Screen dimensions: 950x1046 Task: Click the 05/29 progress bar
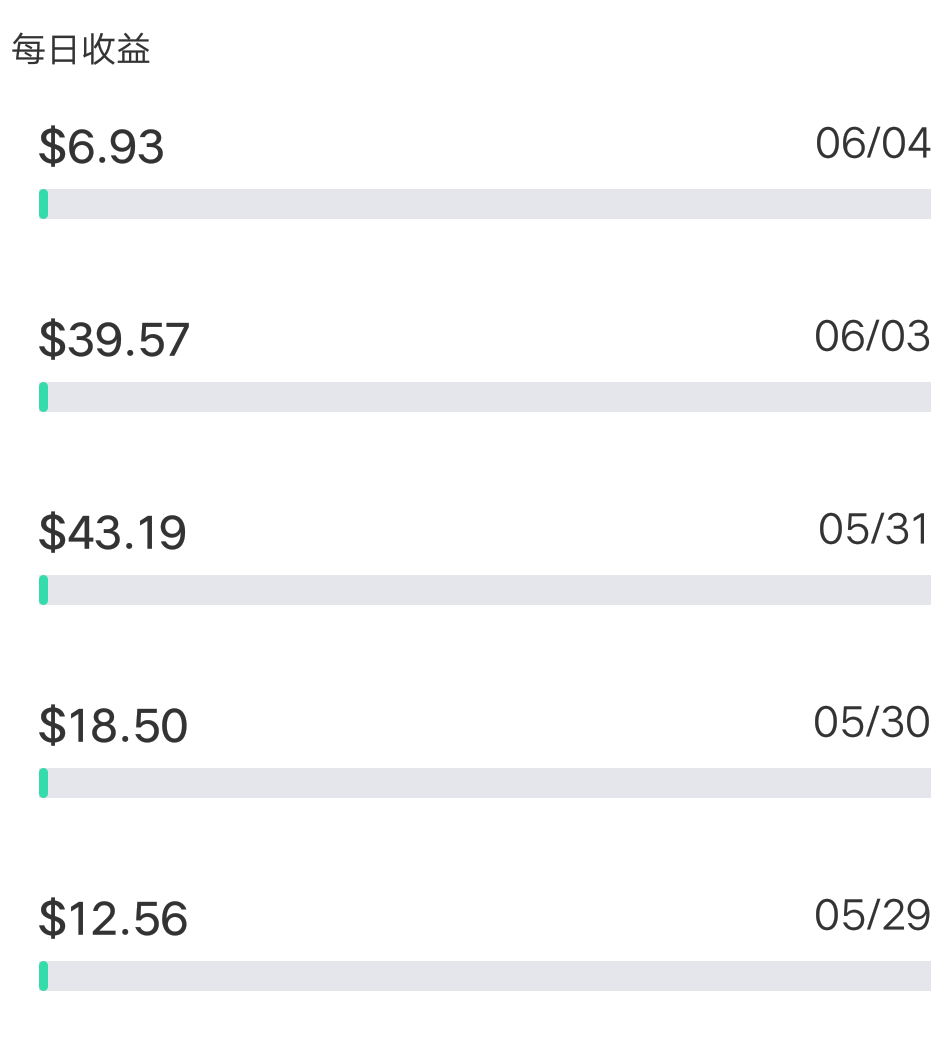[x=485, y=976]
